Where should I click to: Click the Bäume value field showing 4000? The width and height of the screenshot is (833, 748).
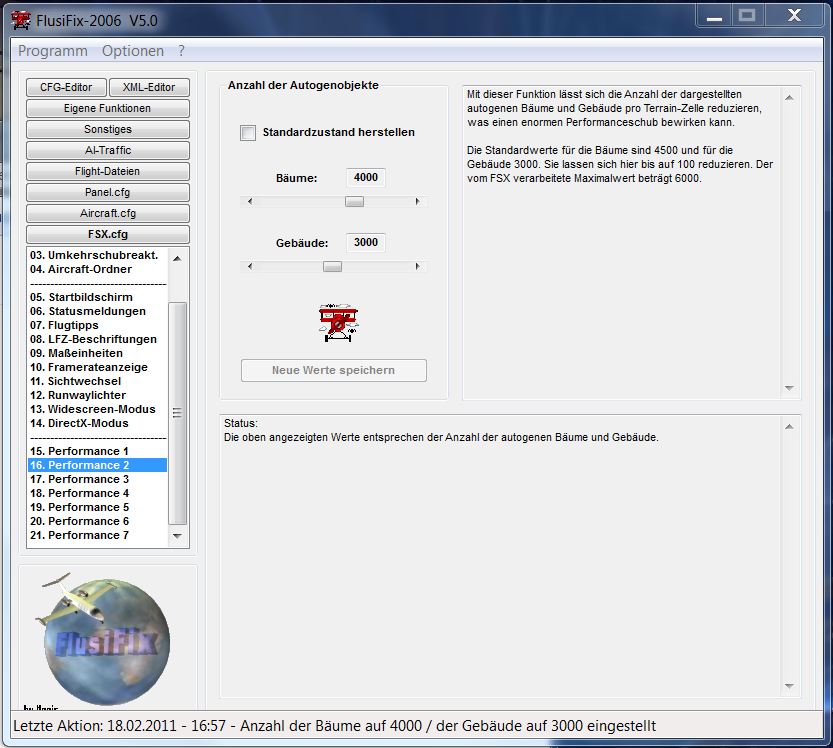click(x=366, y=177)
